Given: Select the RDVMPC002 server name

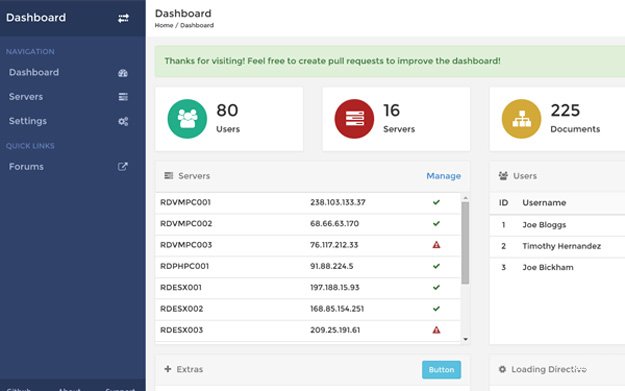Looking at the screenshot, I should 186,223.
